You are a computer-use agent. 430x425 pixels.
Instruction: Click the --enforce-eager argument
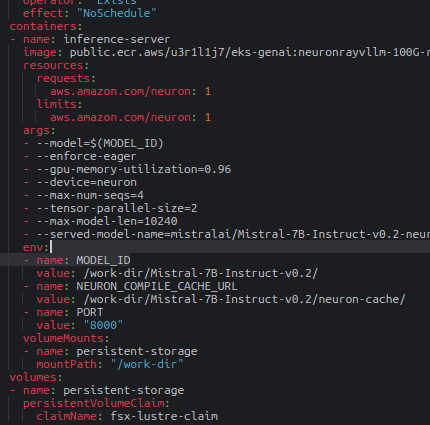click(x=86, y=156)
